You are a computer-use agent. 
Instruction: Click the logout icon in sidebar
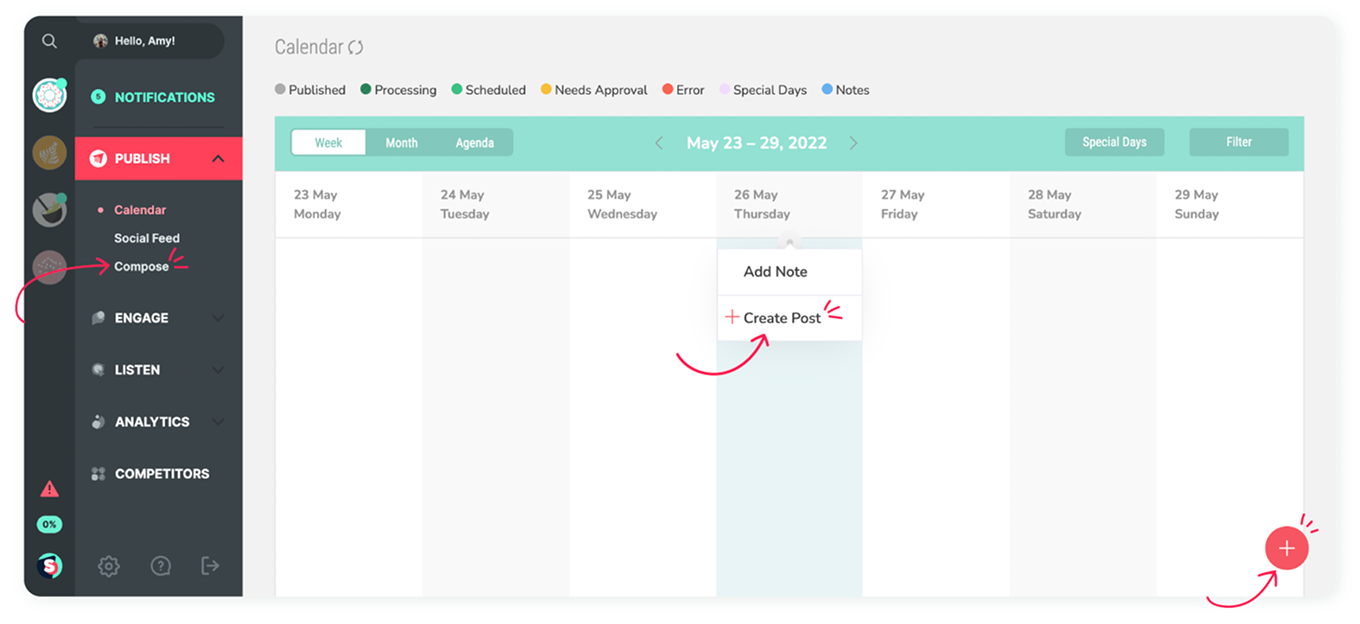pyautogui.click(x=210, y=566)
